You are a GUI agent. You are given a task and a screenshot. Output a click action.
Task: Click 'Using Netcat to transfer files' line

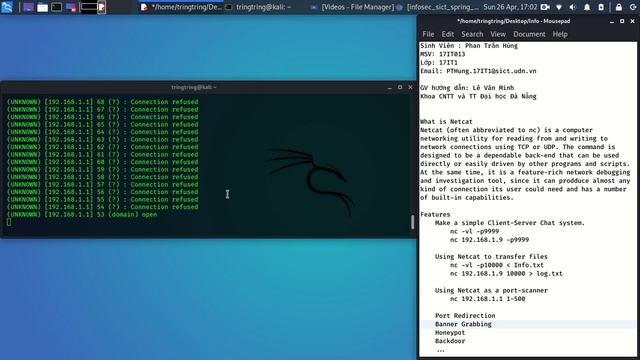491,257
